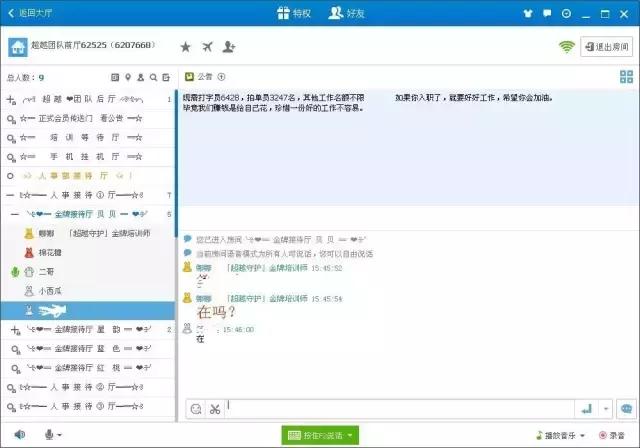This screenshot has height=448, width=640.
Task: Click the person icon in channel toolbar
Action: 141,77
